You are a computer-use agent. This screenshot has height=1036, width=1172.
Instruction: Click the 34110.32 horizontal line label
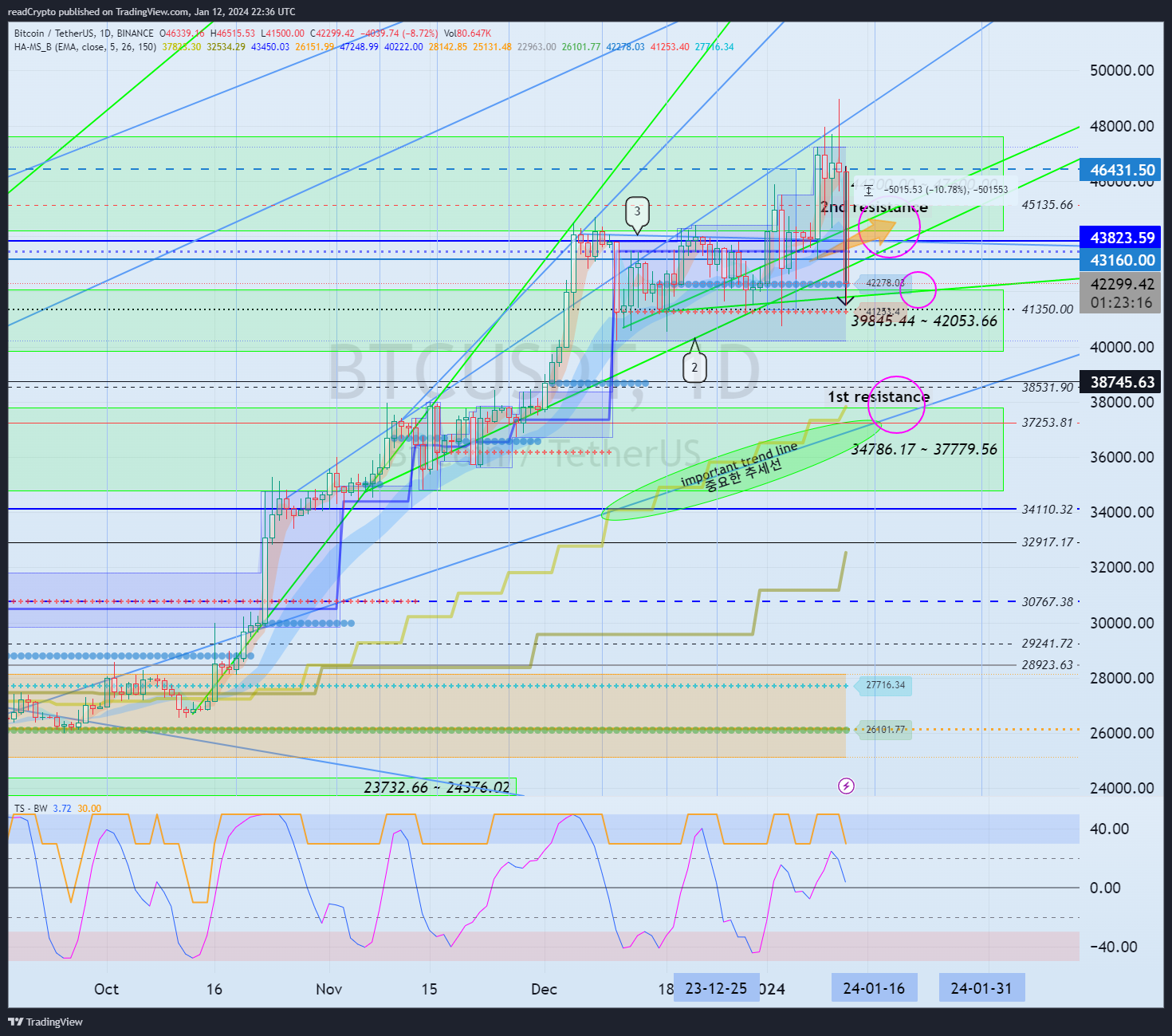pyautogui.click(x=1048, y=510)
